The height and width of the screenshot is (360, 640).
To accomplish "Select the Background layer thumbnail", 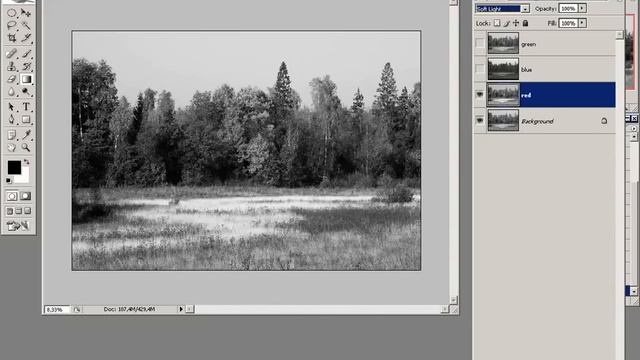I will [503, 120].
